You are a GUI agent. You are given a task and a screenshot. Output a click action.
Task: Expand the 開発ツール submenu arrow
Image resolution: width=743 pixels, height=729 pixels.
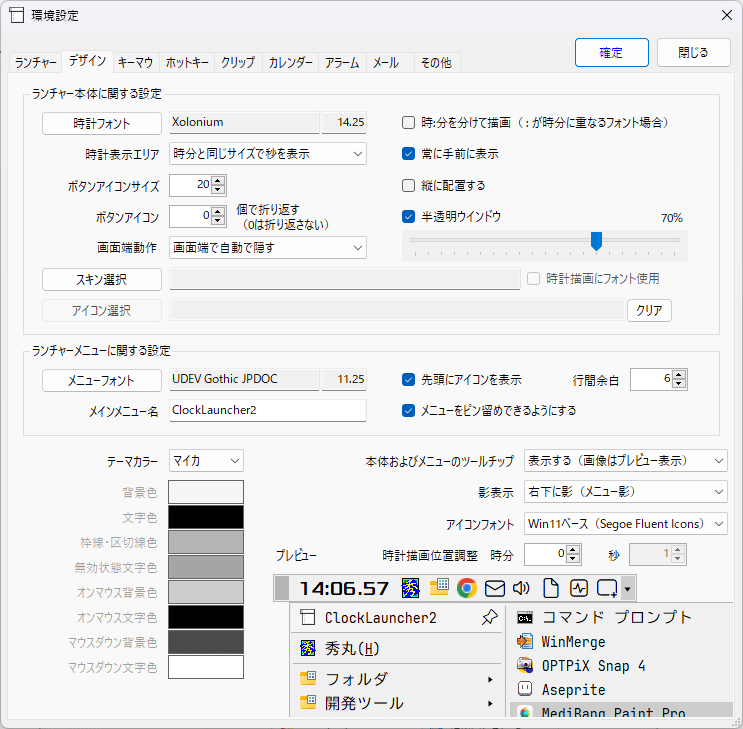(490, 703)
